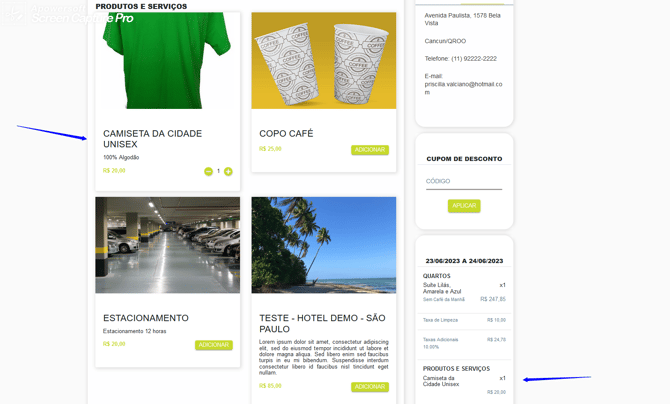Open the parking garage product image
The image size is (670, 404).
point(168,245)
